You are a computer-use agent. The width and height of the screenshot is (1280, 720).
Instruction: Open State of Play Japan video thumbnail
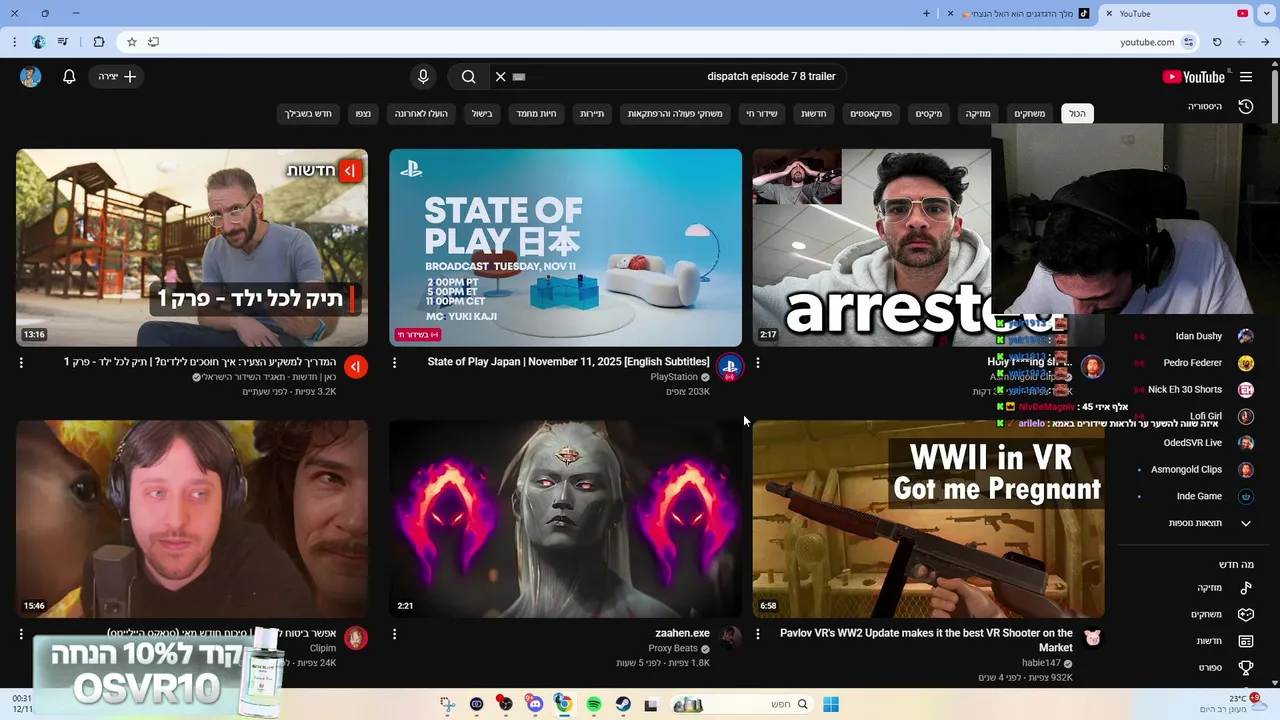565,248
